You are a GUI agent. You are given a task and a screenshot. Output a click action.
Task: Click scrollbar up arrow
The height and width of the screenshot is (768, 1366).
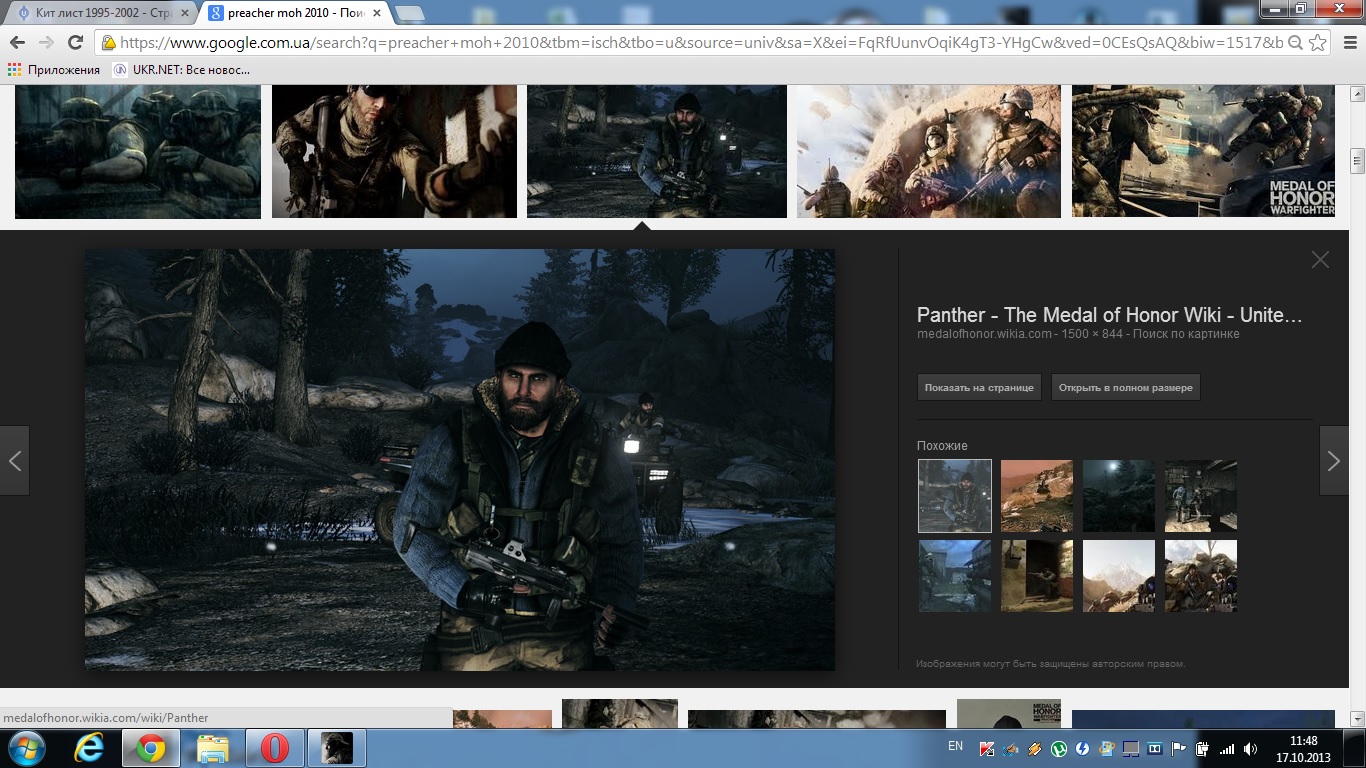coord(1357,93)
